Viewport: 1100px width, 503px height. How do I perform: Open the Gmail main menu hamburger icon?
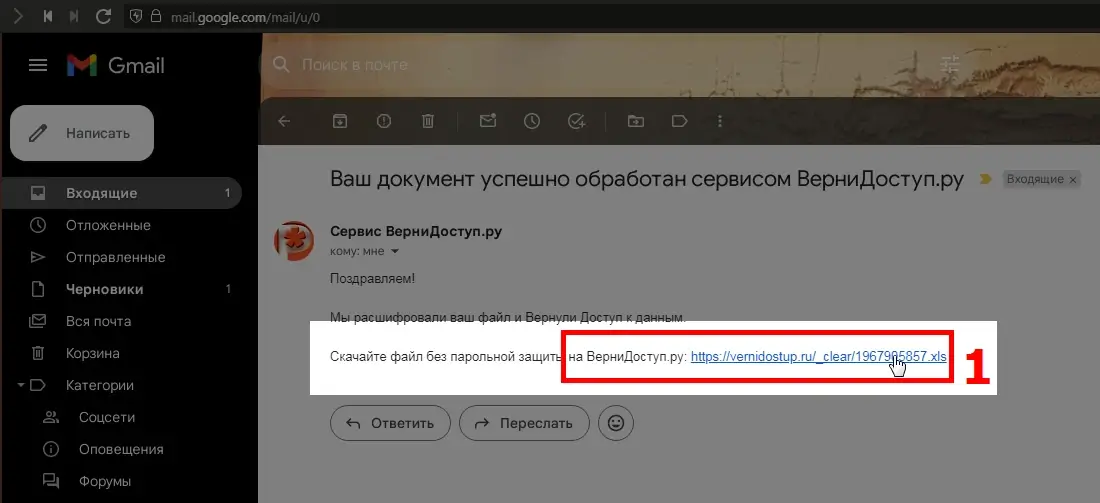[37, 65]
